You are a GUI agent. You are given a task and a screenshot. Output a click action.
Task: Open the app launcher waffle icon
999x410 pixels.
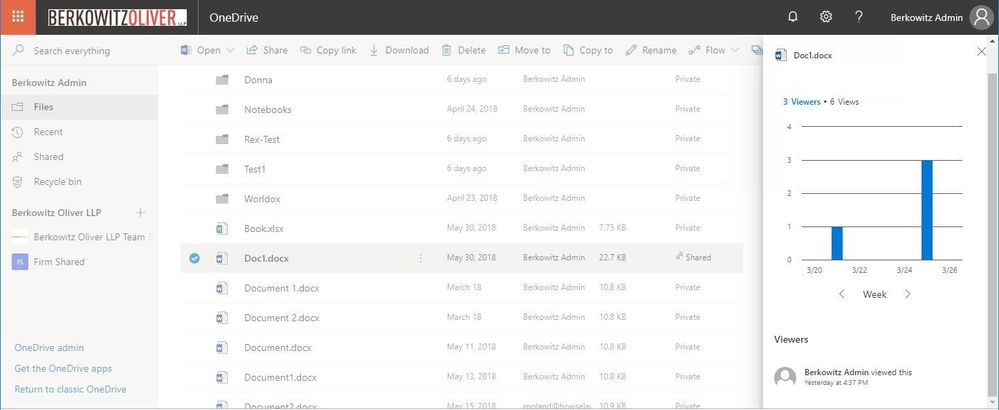pos(18,17)
